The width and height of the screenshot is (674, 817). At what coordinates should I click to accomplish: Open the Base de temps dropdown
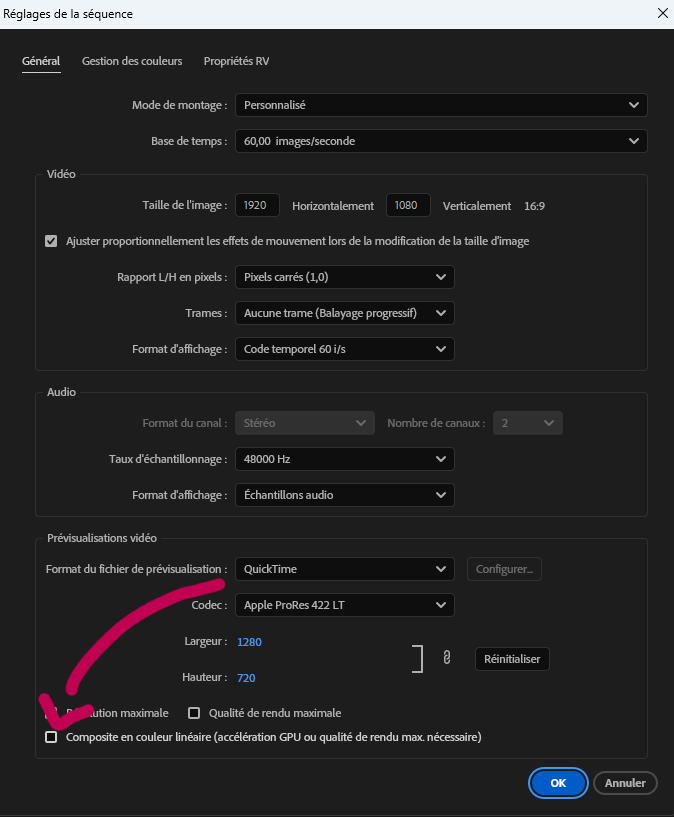pos(441,141)
